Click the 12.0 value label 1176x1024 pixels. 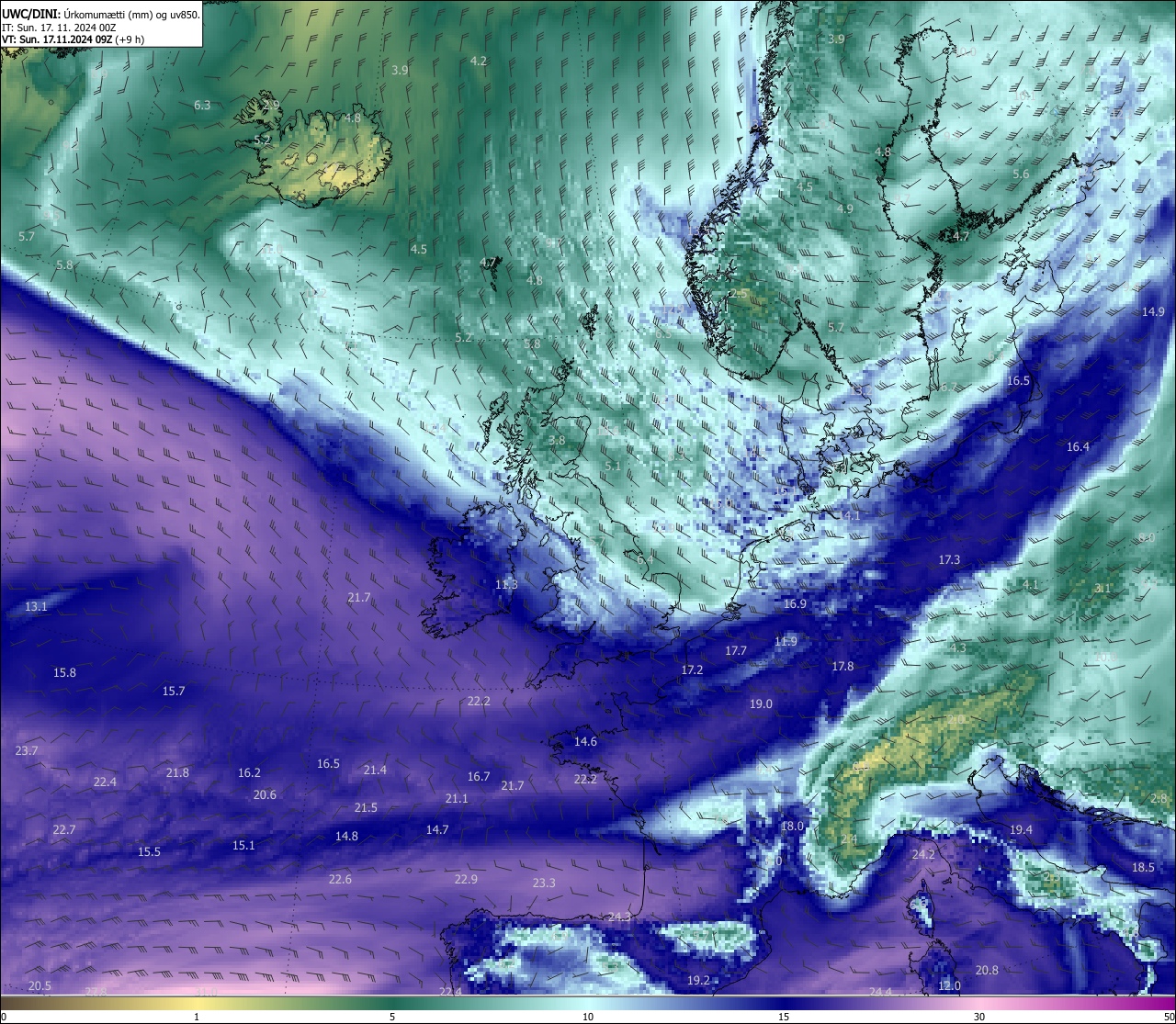click(x=949, y=986)
